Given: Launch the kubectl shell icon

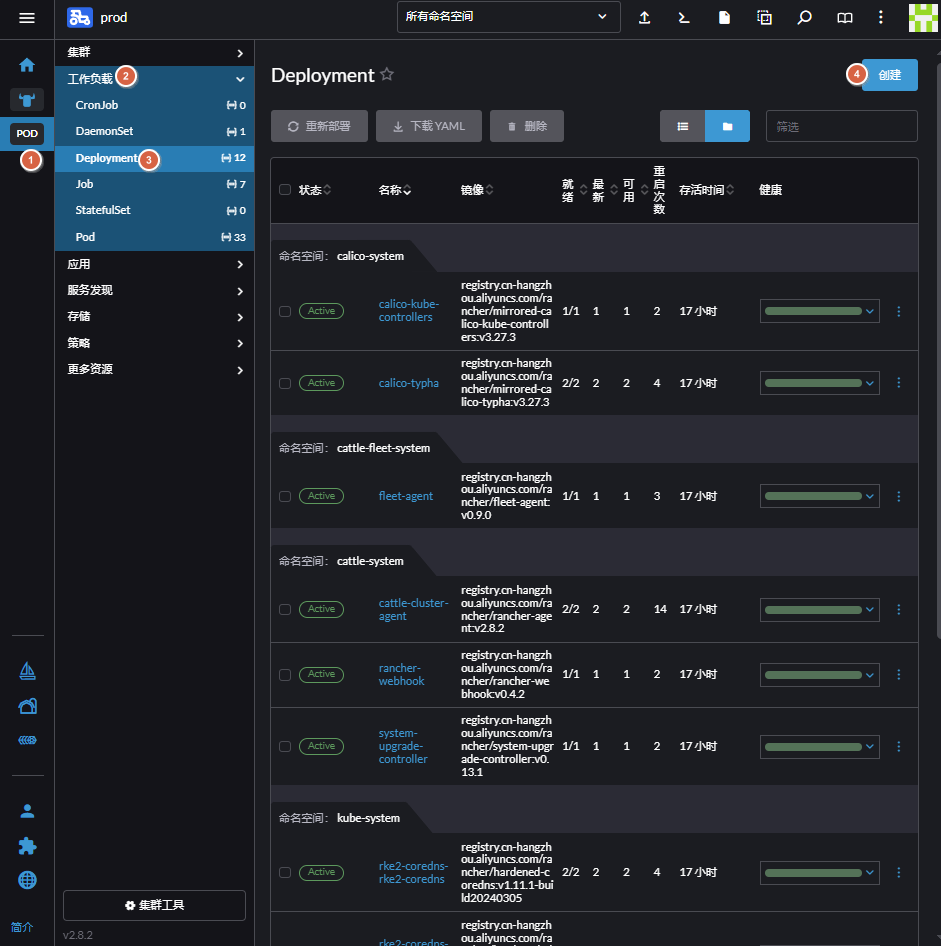Looking at the screenshot, I should pos(684,17).
